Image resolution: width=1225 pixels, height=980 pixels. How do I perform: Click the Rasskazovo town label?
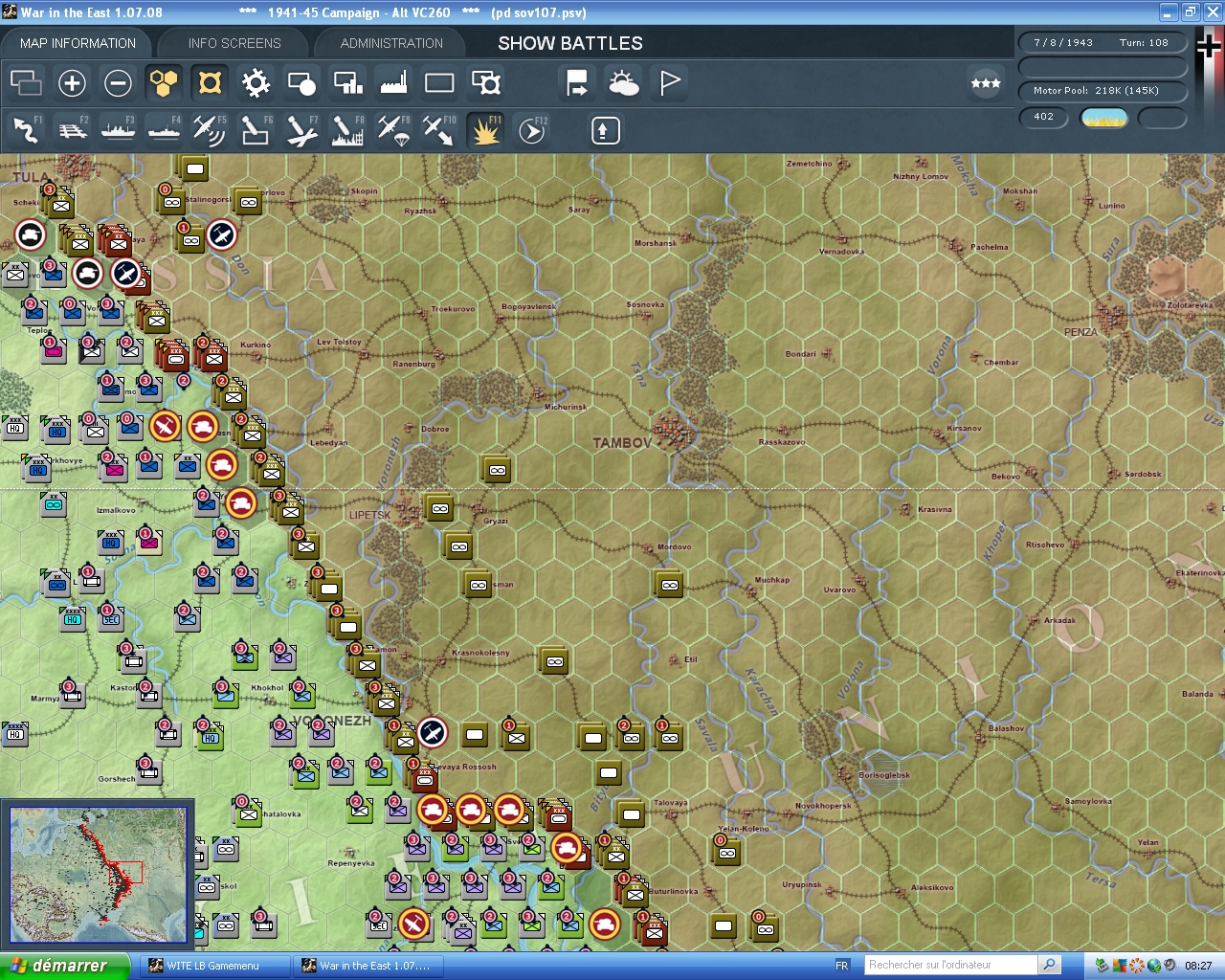click(x=782, y=442)
